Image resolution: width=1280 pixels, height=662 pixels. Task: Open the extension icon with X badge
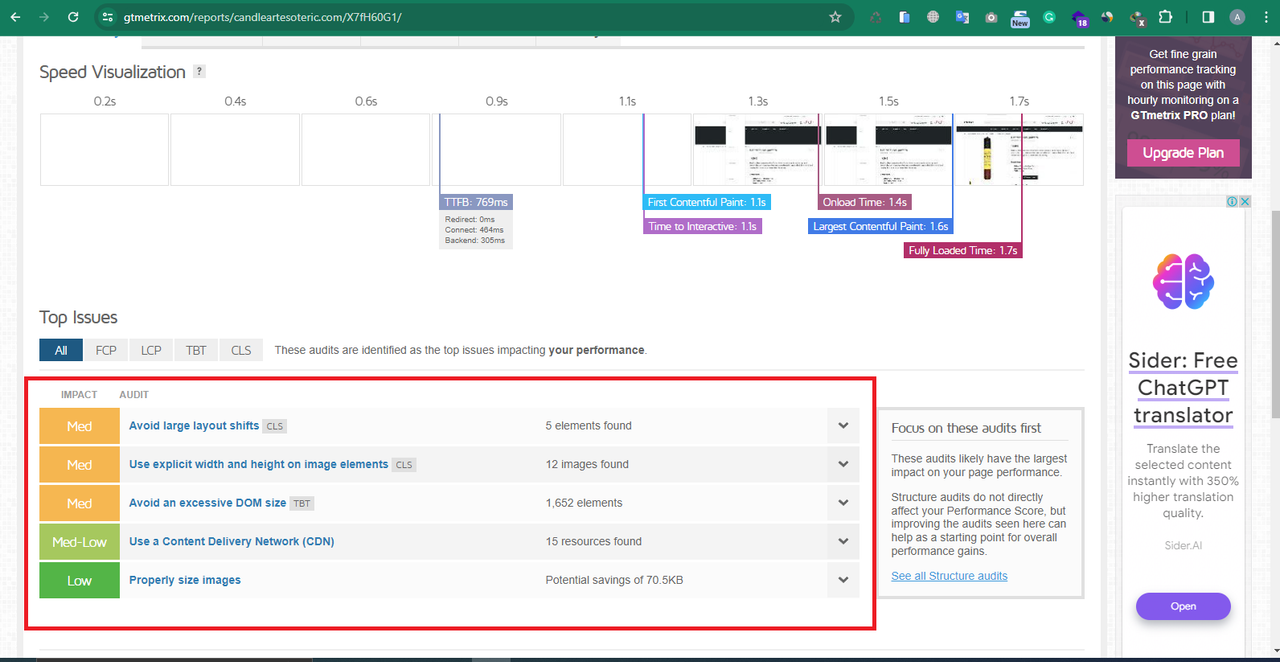(x=1137, y=18)
